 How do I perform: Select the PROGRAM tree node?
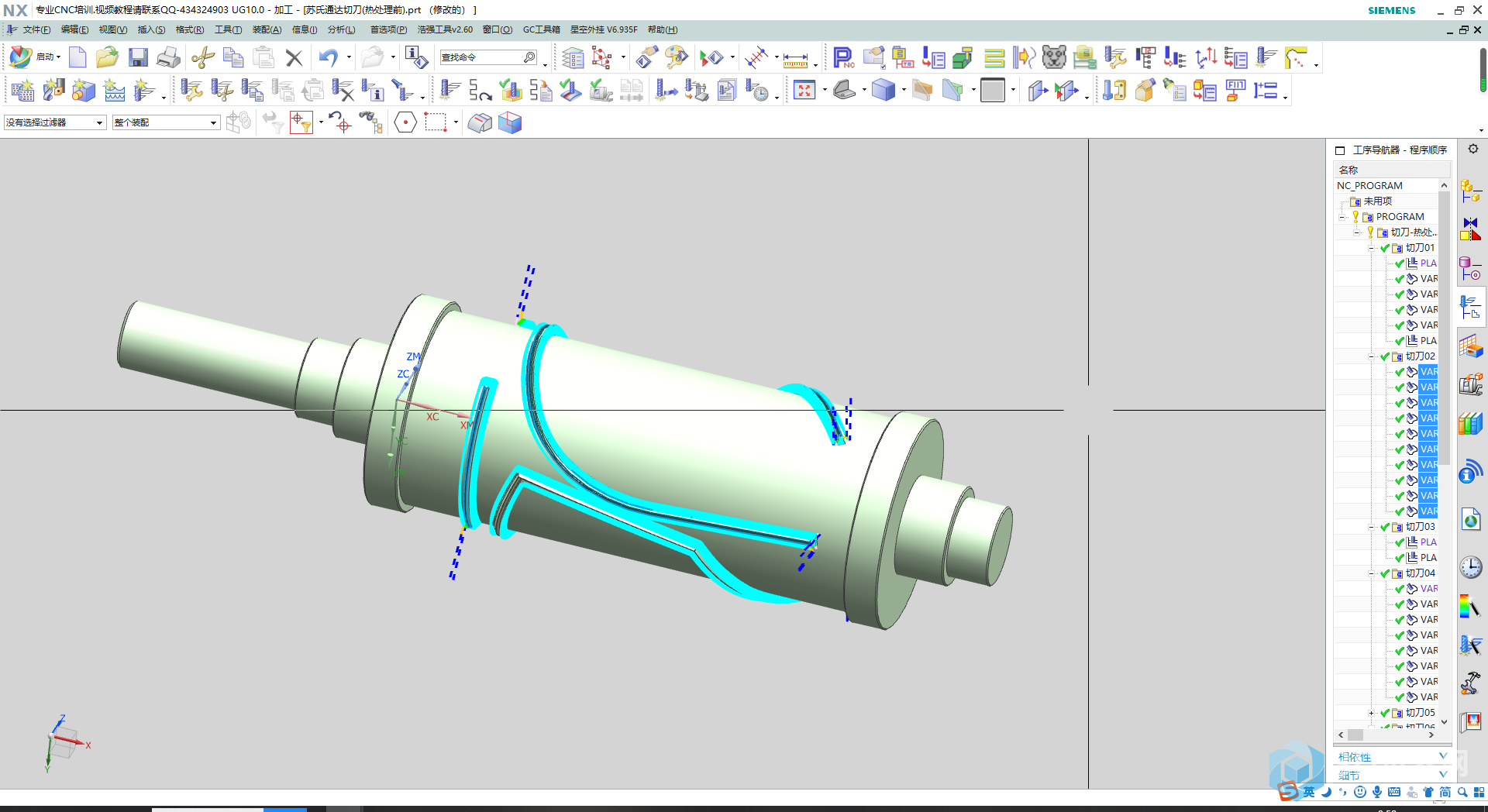click(1400, 217)
